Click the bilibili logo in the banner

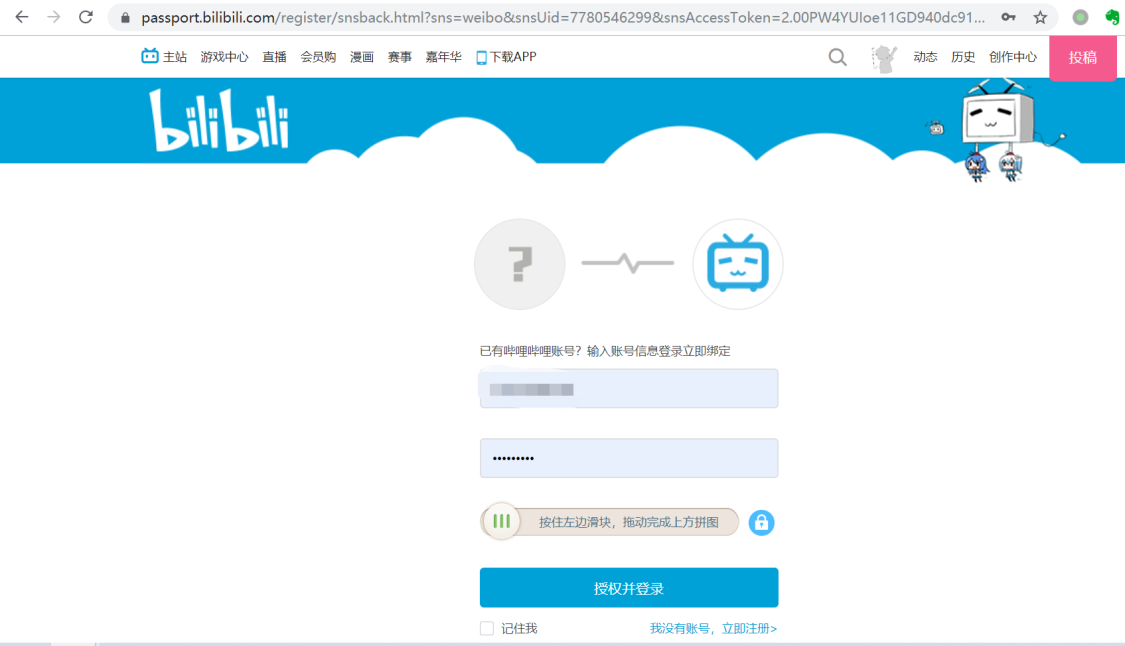[x=219, y=122]
